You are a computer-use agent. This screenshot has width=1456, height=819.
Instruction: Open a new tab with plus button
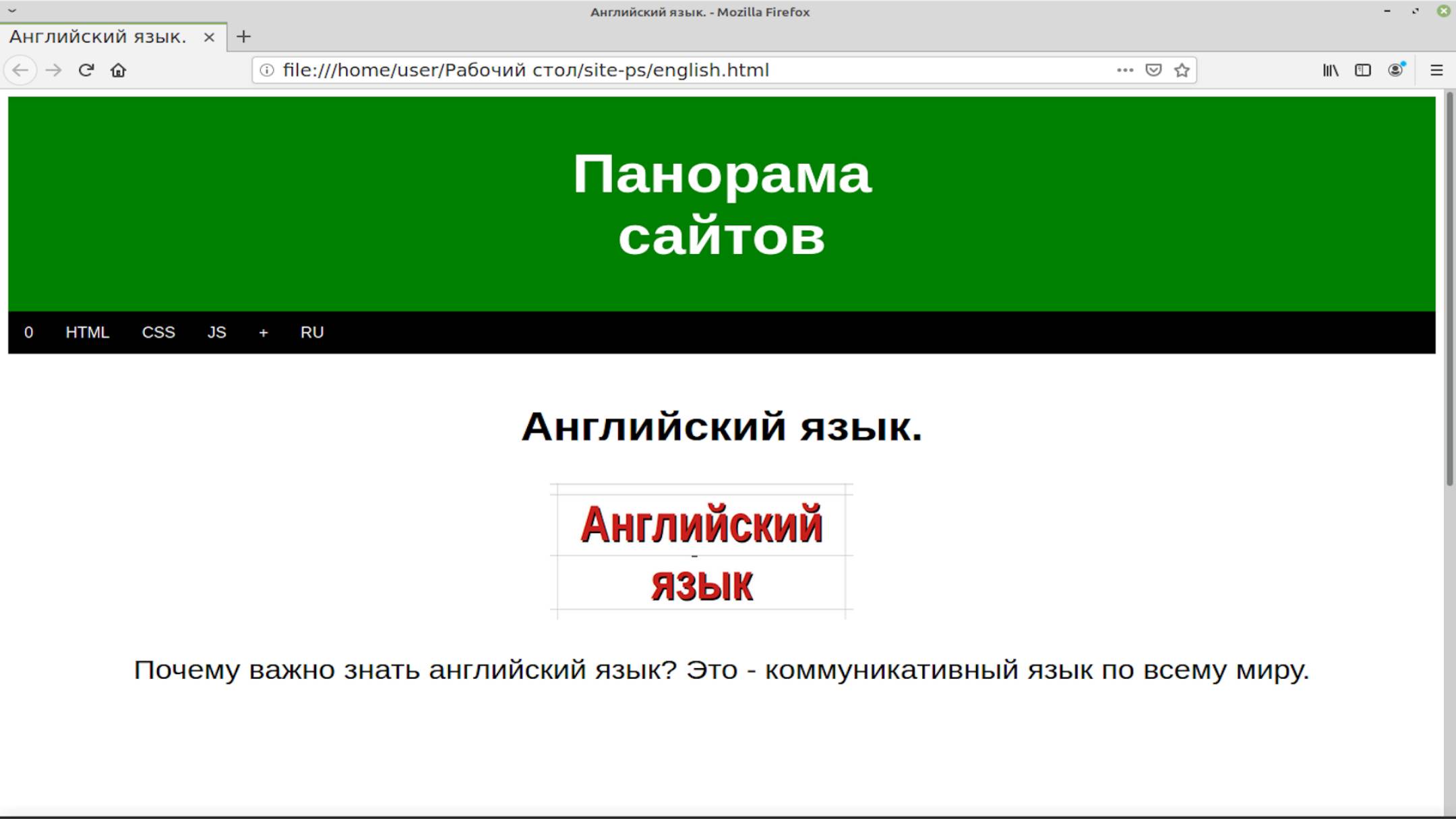tap(244, 36)
